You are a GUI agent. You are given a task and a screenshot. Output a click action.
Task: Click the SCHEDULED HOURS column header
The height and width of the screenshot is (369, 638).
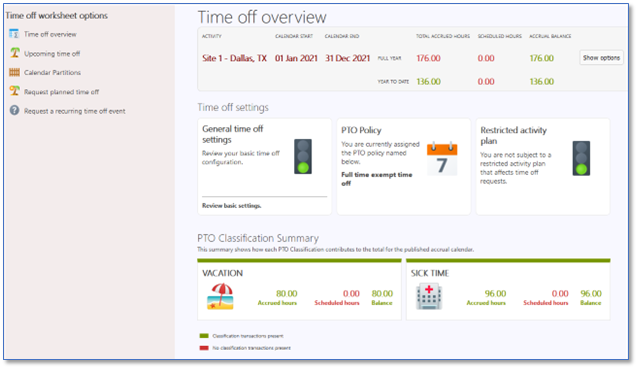coord(500,36)
